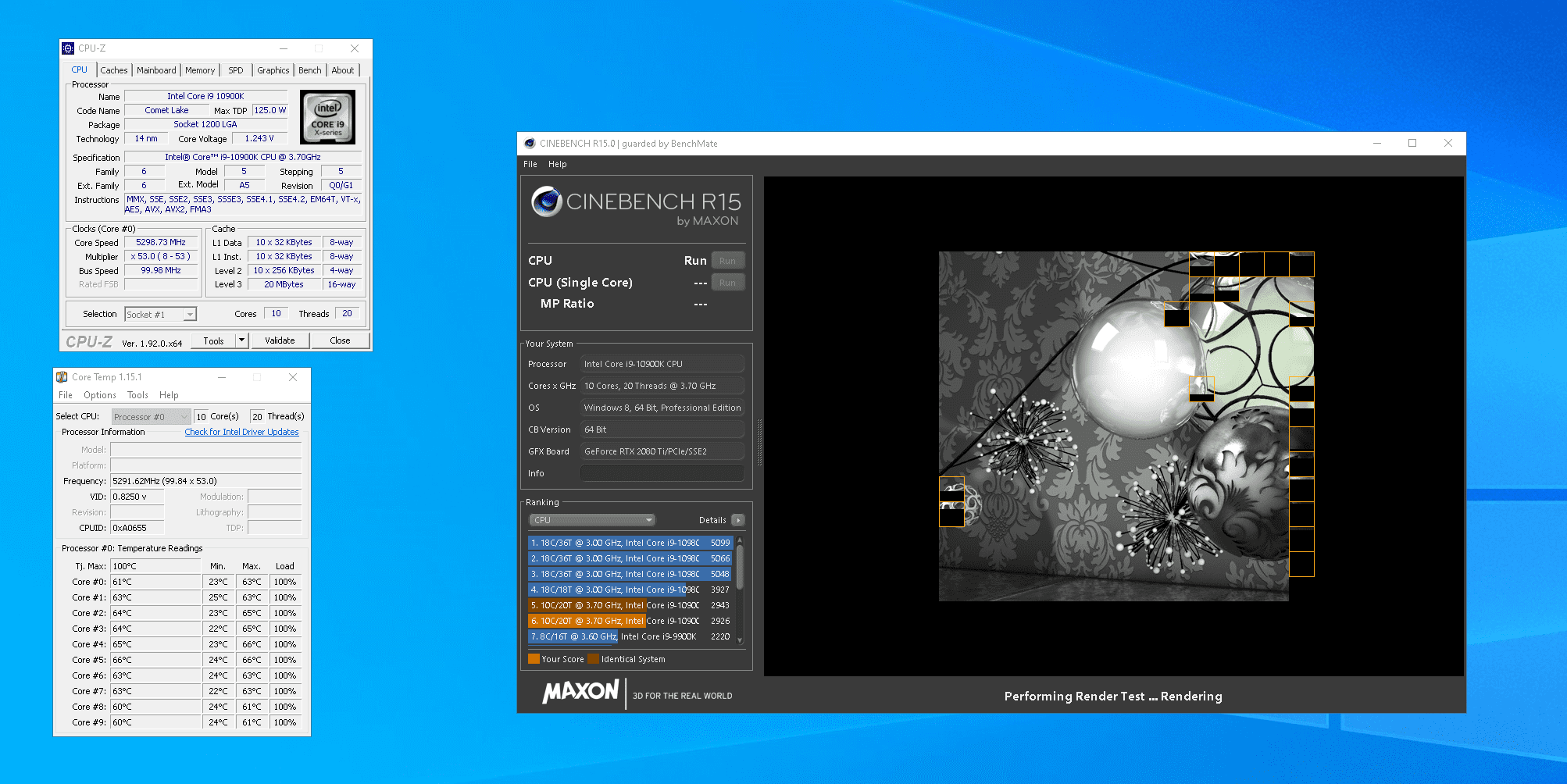Select ranking row 5 scoring 2943
This screenshot has width=1567, height=784.
[630, 605]
